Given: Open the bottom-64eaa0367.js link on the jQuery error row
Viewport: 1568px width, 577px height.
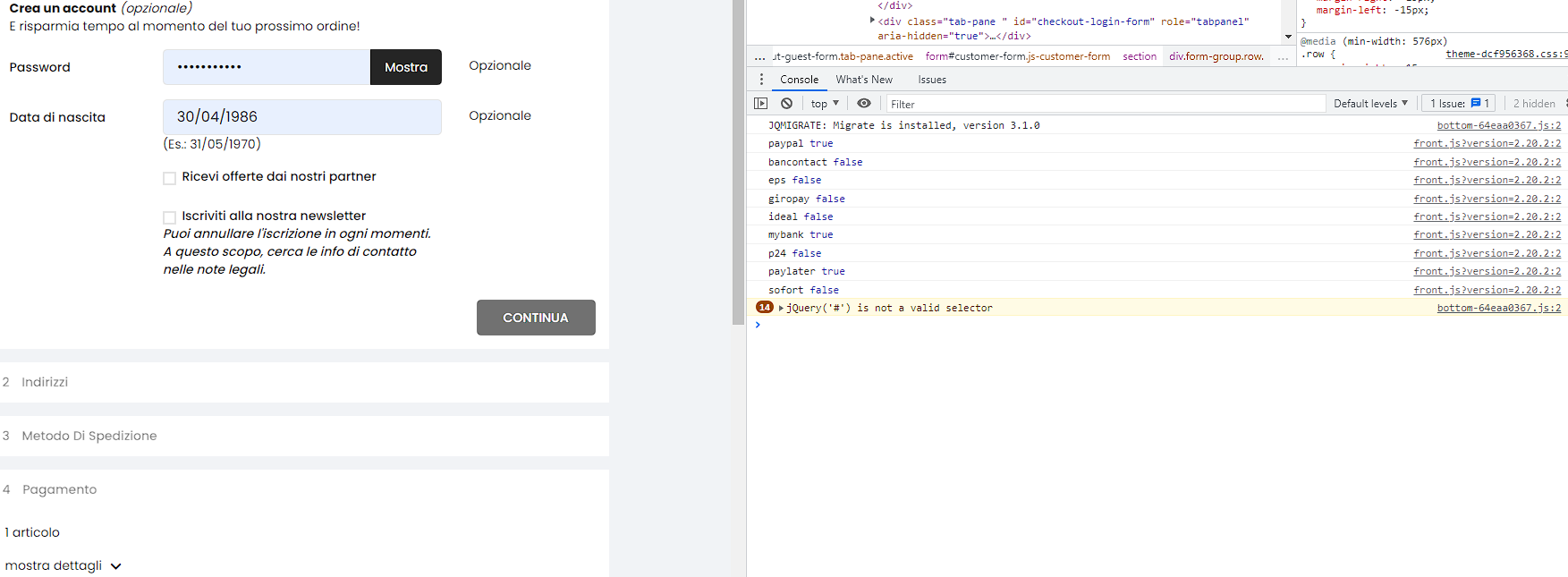Looking at the screenshot, I should click(1499, 308).
